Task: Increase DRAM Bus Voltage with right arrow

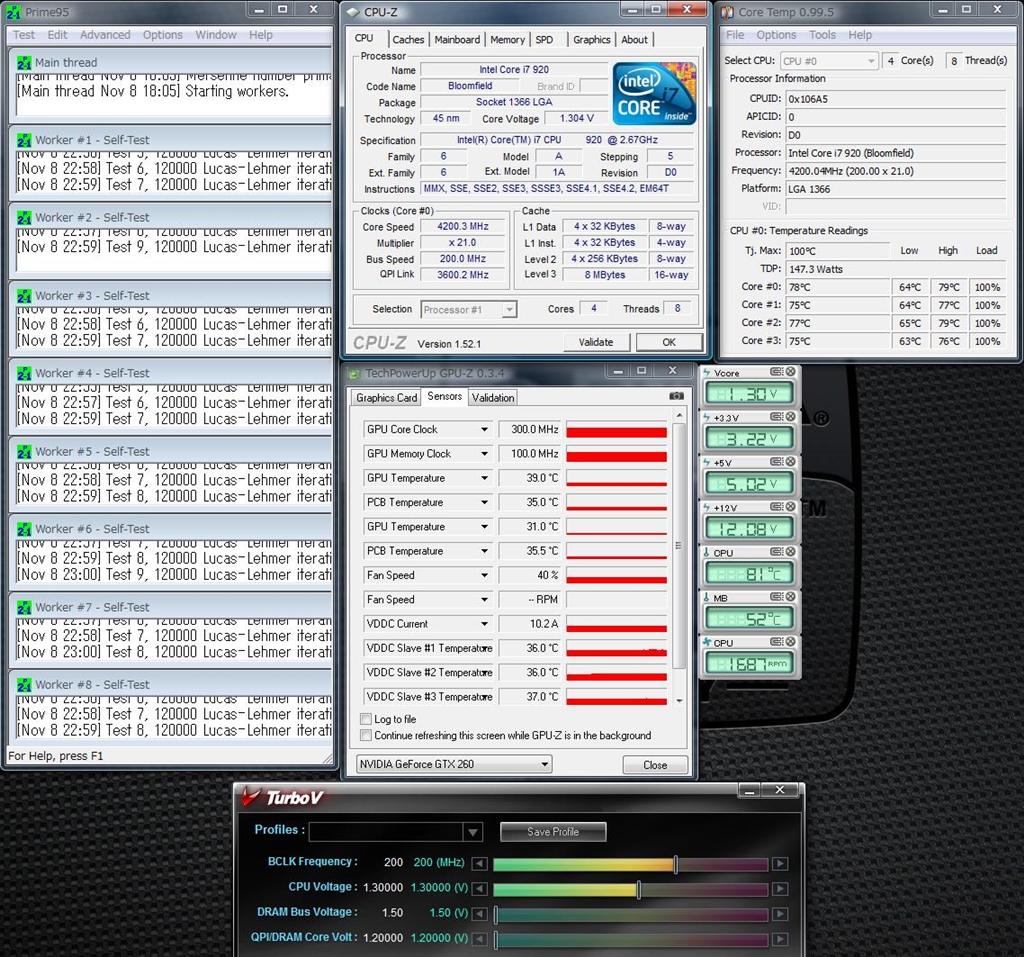Action: pyautogui.click(x=780, y=914)
